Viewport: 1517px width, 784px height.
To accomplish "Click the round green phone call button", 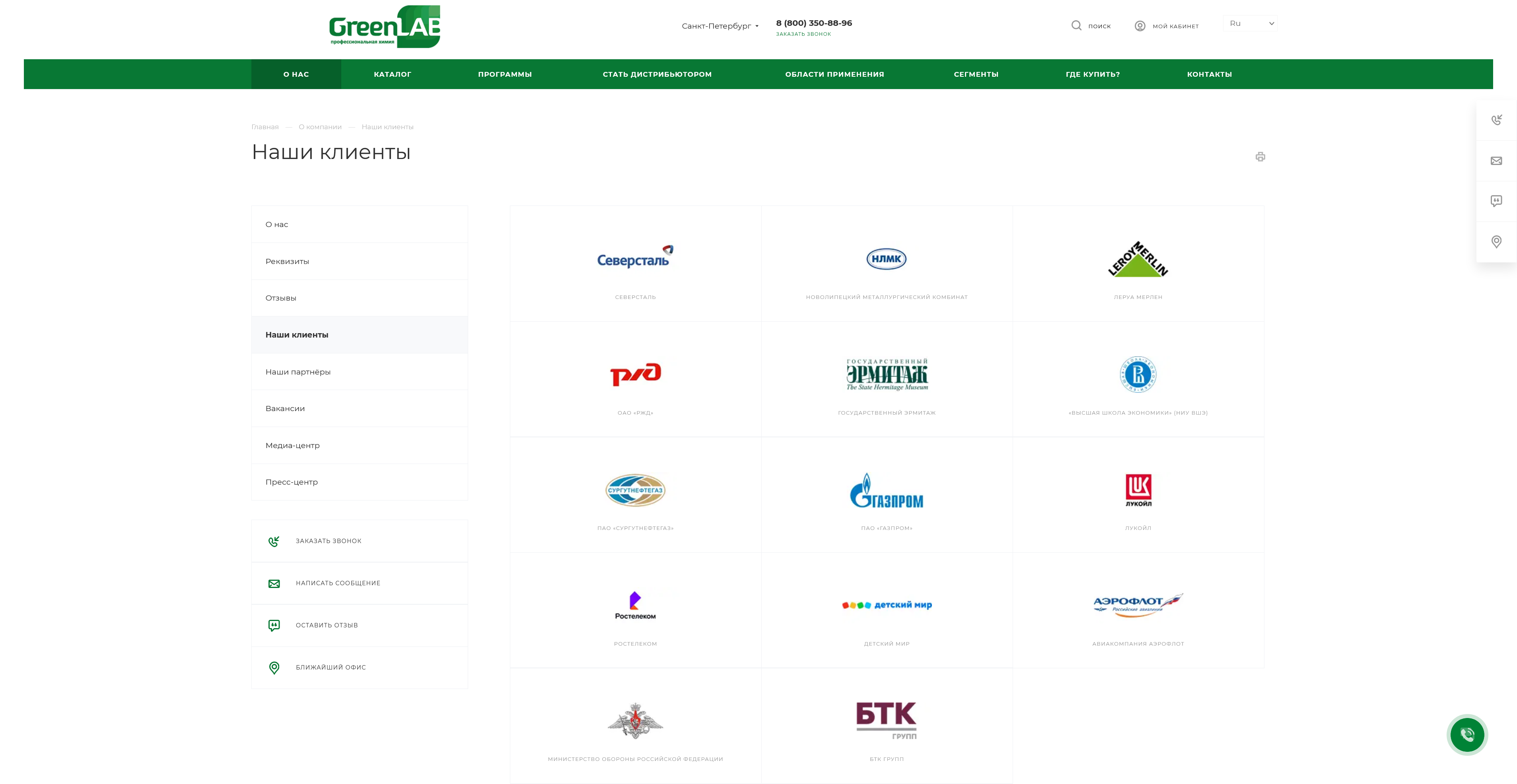I will click(x=1467, y=735).
